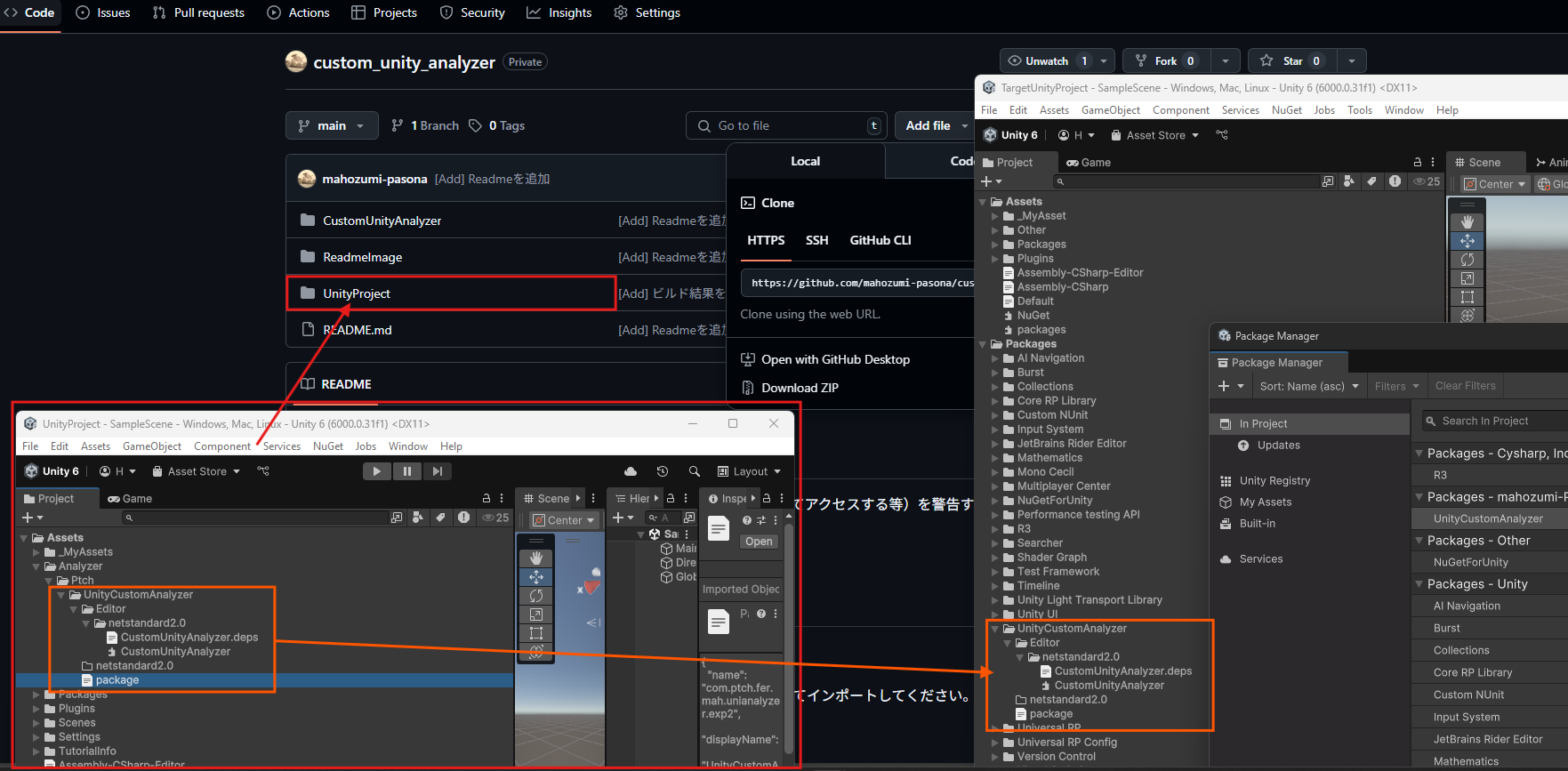Open the NuGet menu in TargetUnityProject
1568x771 pixels.
point(1286,110)
